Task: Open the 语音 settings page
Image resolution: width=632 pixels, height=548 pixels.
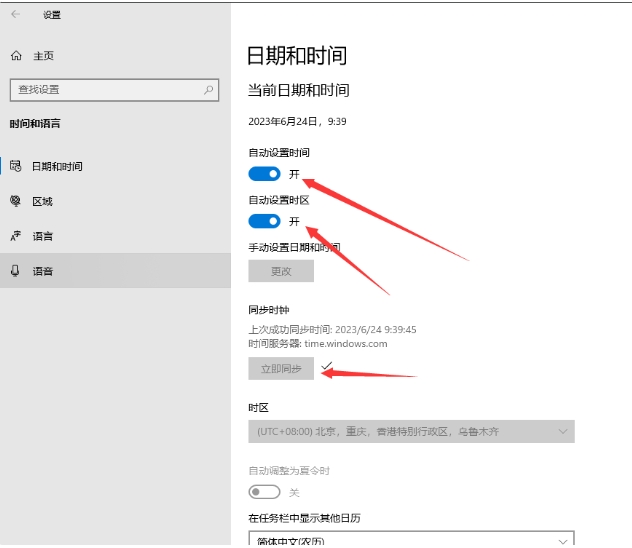Action: (42, 271)
